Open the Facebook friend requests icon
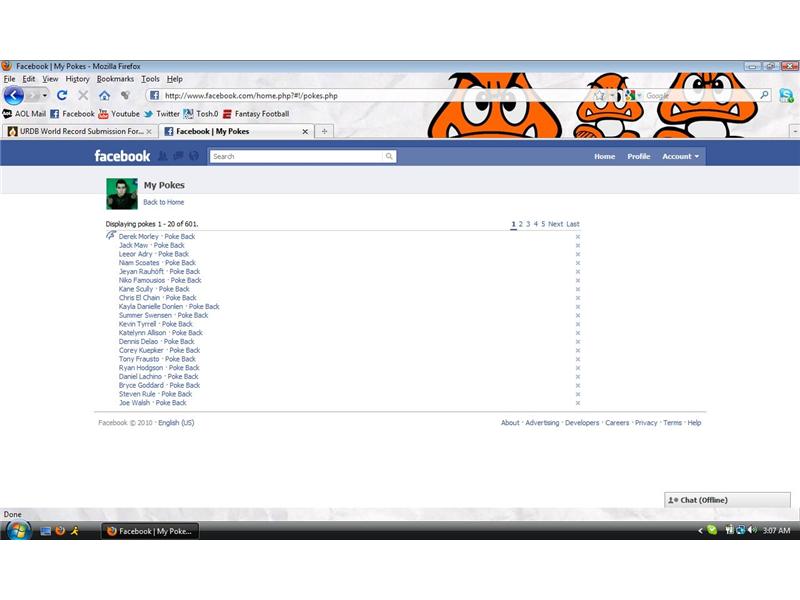This screenshot has height=600, width=800. click(x=162, y=156)
